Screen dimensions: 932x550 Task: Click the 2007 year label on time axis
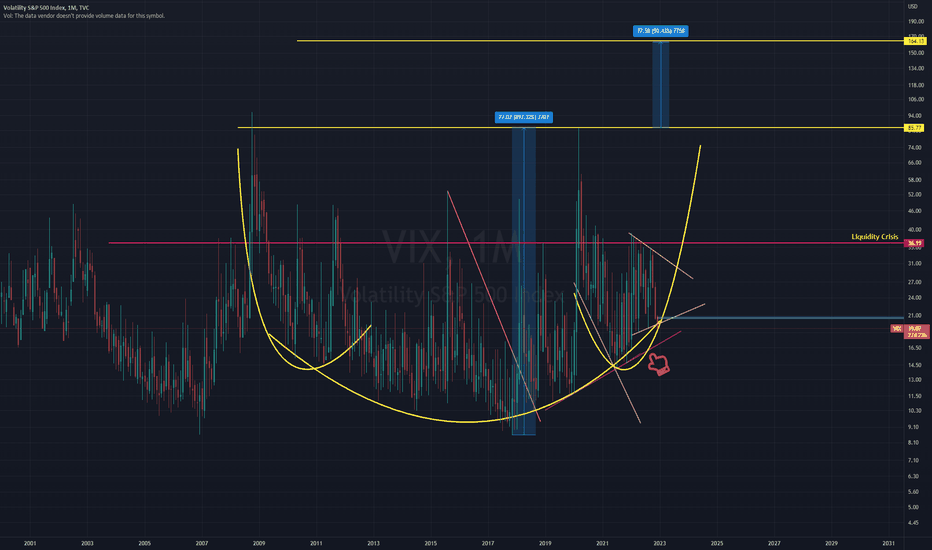[201, 543]
